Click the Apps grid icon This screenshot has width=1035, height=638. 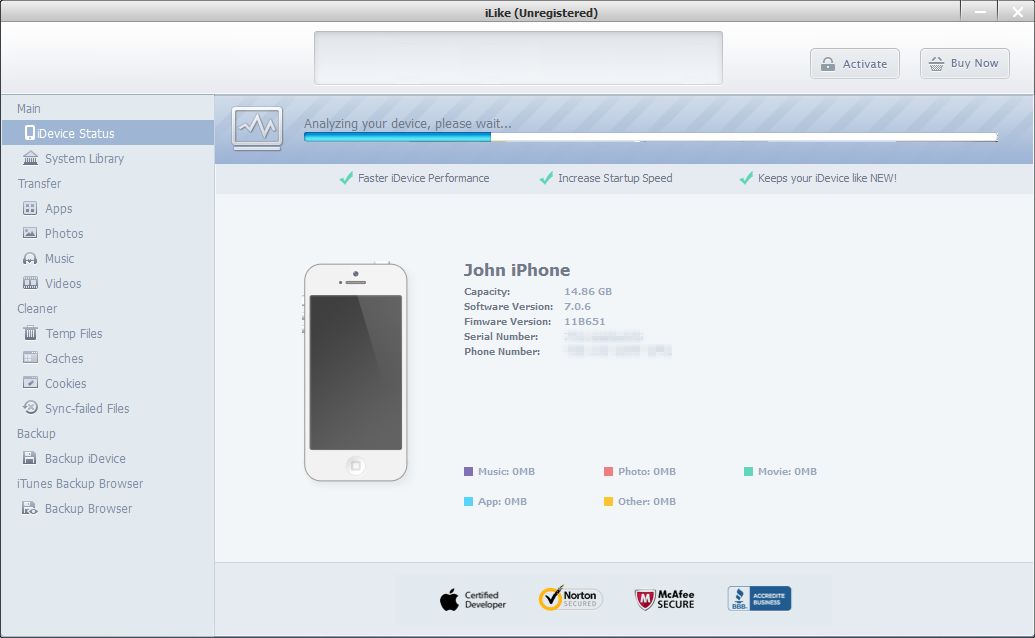click(x=30, y=208)
